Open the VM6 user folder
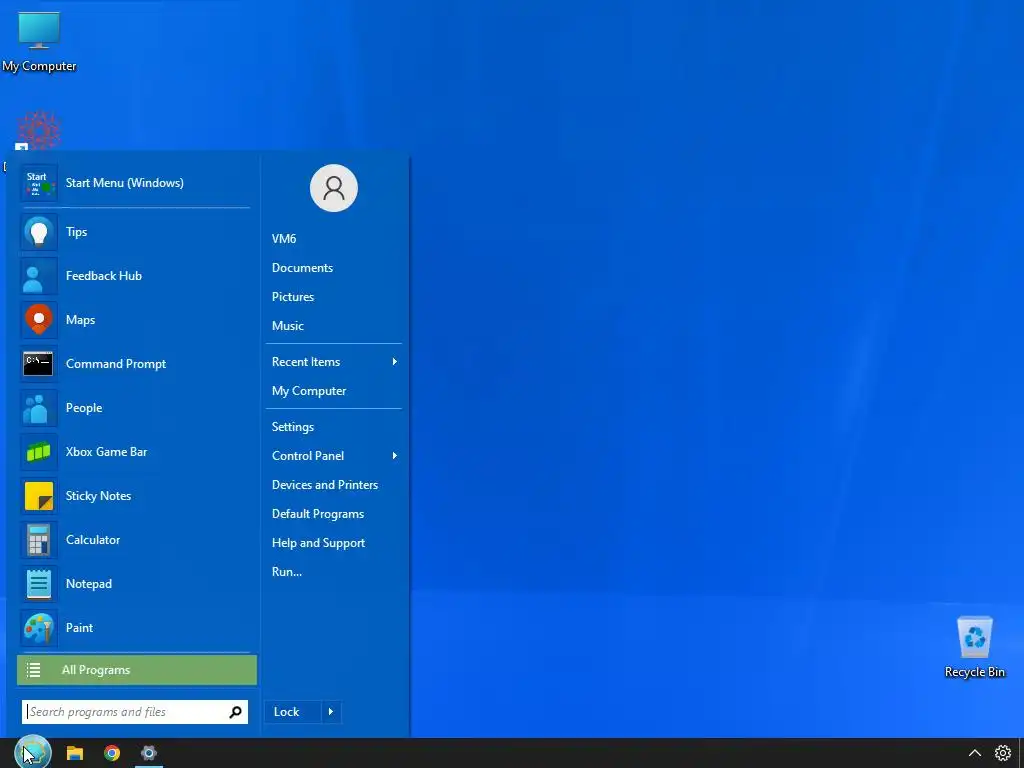 284,239
